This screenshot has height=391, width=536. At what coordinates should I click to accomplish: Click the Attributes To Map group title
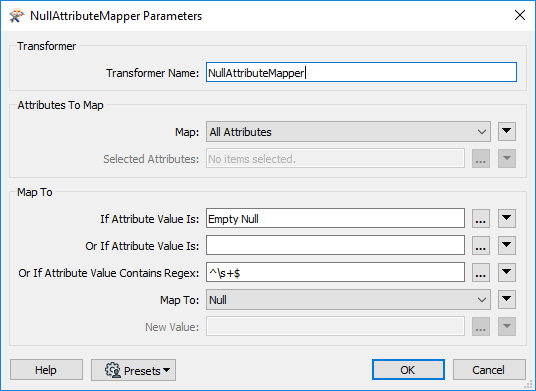[x=61, y=105]
